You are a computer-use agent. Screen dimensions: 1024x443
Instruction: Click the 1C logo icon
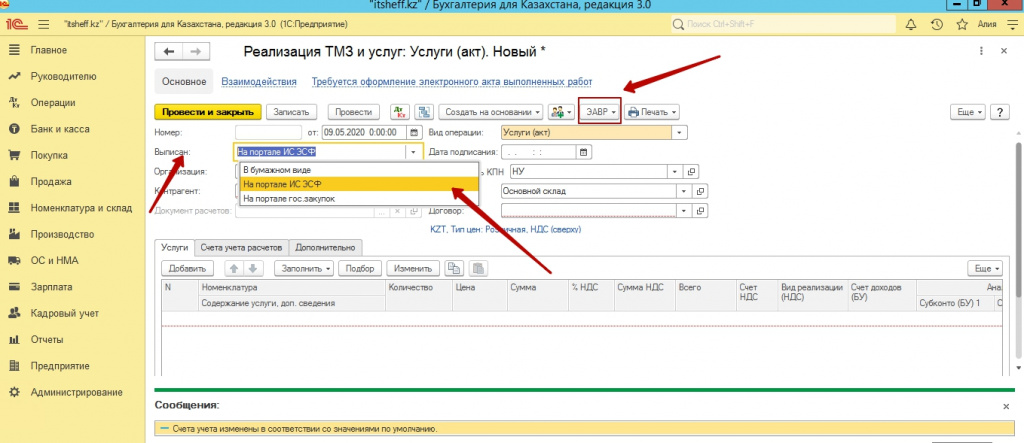[16, 25]
